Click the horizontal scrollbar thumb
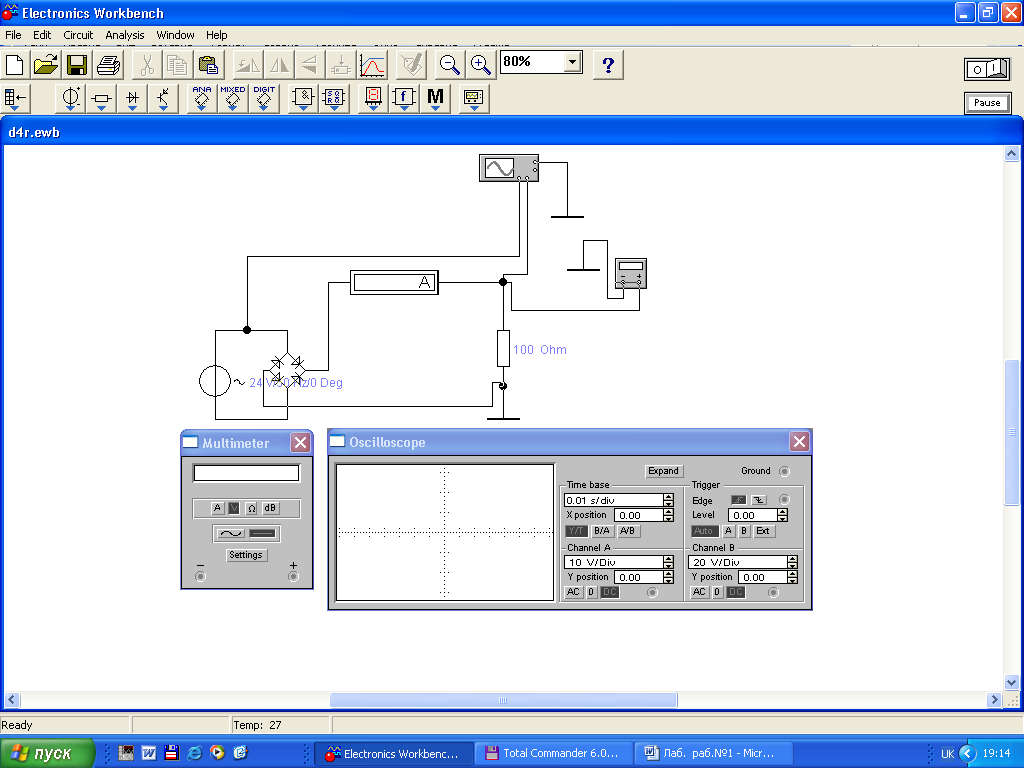This screenshot has width=1024, height=768. (503, 700)
